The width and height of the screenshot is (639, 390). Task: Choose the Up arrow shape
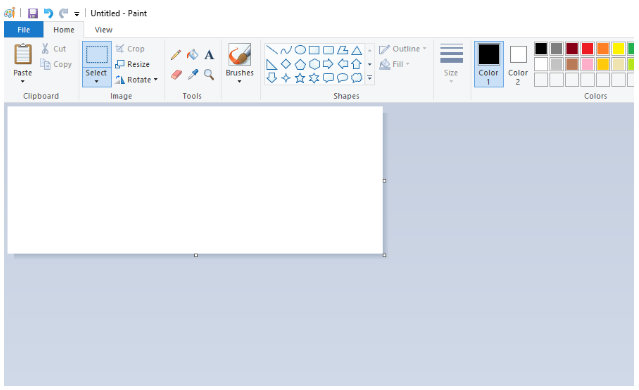[357, 64]
